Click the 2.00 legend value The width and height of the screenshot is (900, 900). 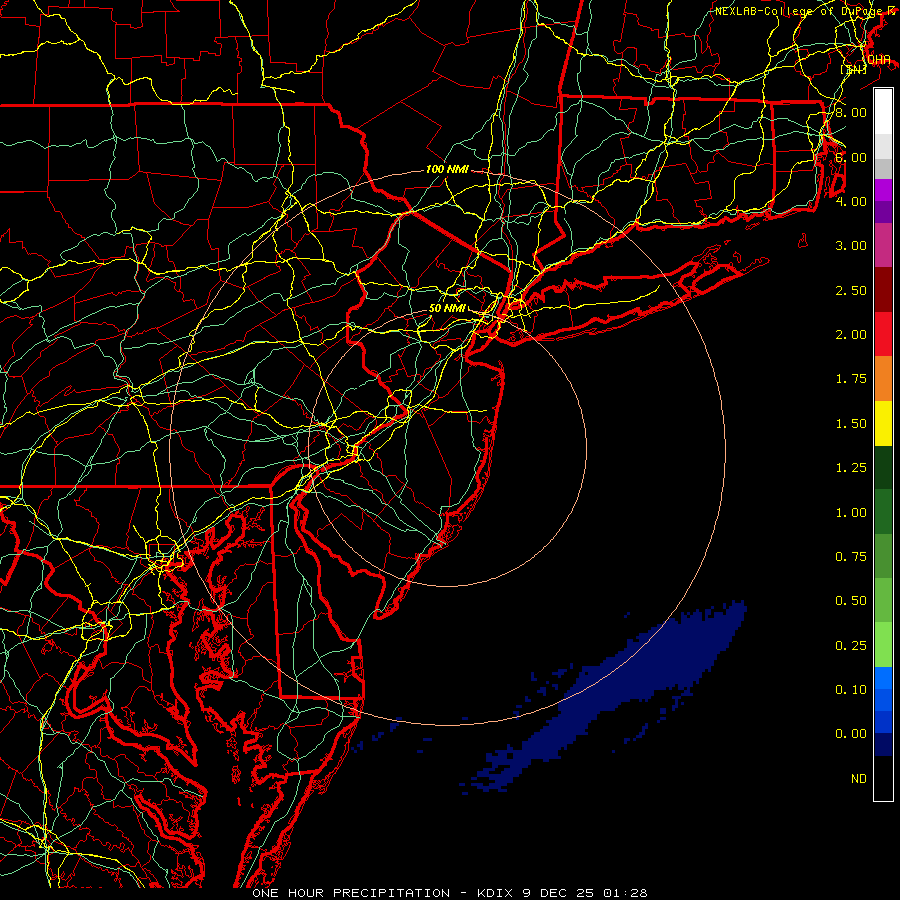tap(851, 335)
